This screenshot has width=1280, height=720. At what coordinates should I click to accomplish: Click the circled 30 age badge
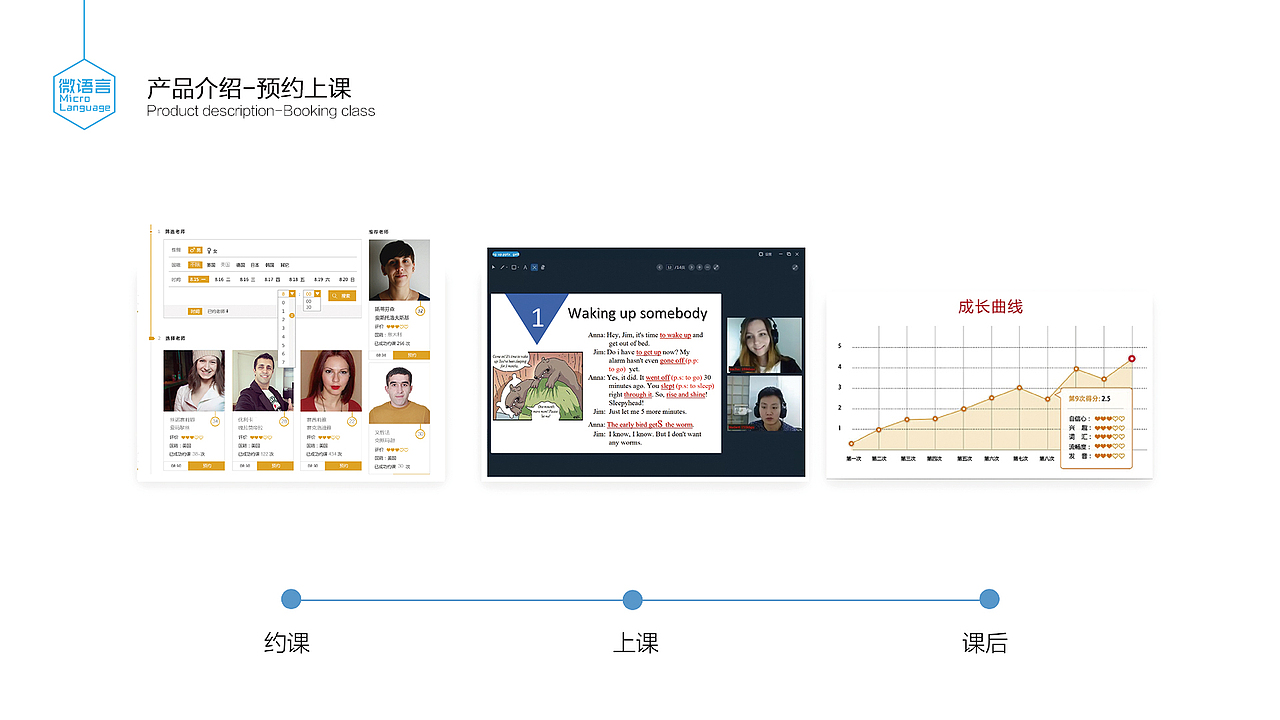point(420,433)
